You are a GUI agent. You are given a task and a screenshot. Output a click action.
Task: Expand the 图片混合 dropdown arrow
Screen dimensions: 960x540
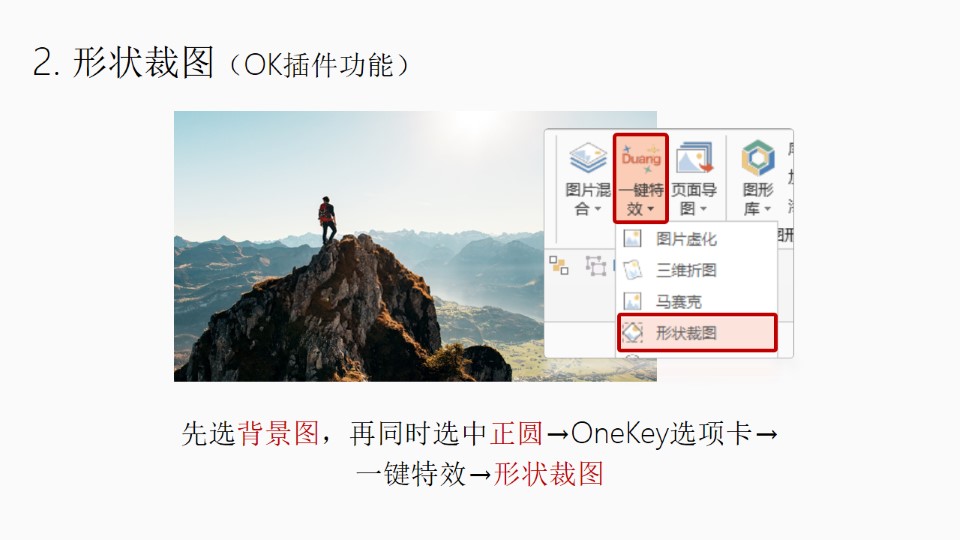598,209
